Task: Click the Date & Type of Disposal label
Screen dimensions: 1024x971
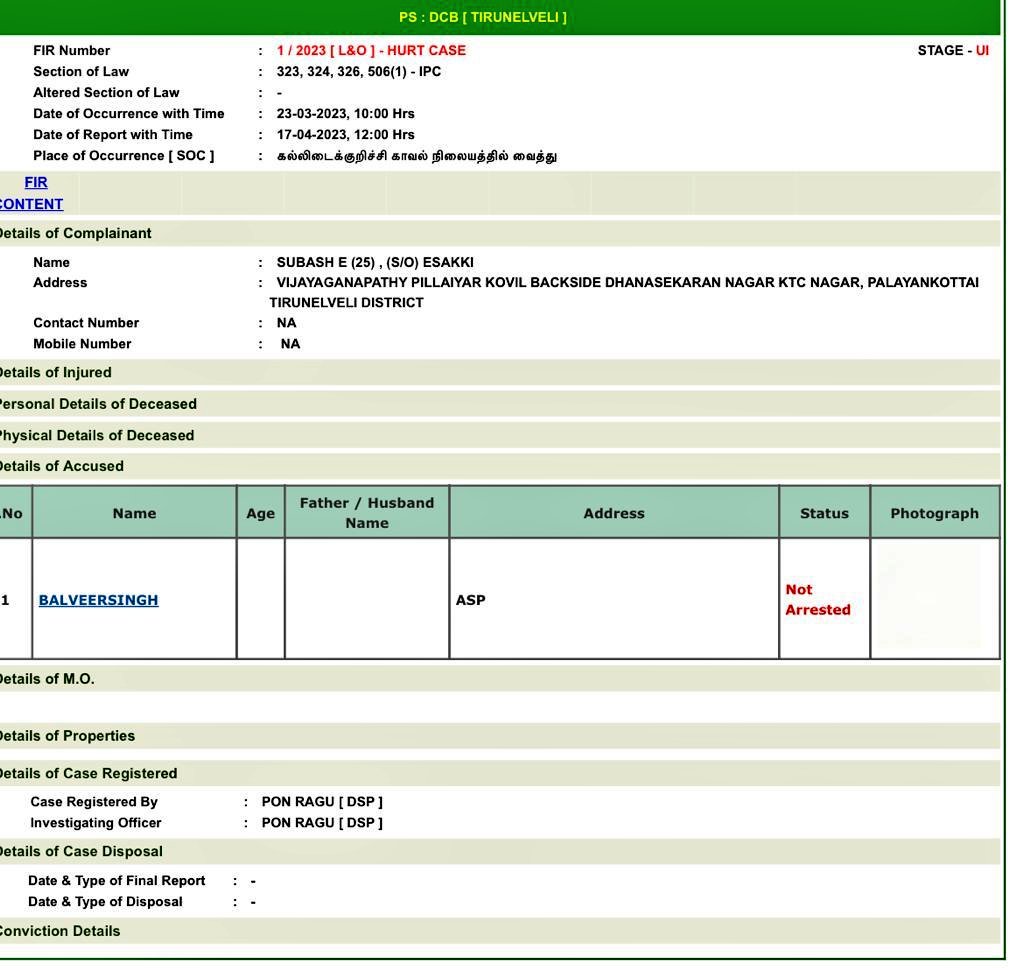Action: (105, 902)
